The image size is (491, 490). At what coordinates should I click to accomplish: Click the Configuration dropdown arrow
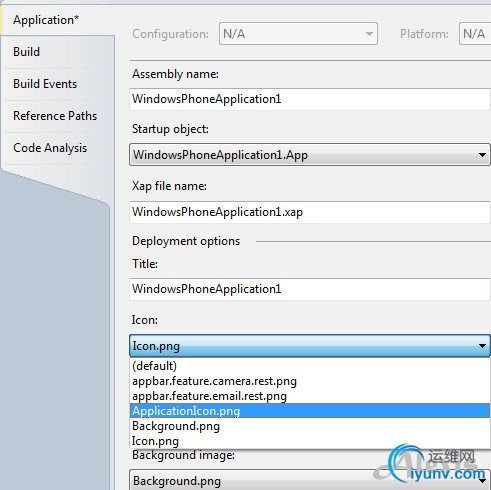(x=369, y=34)
